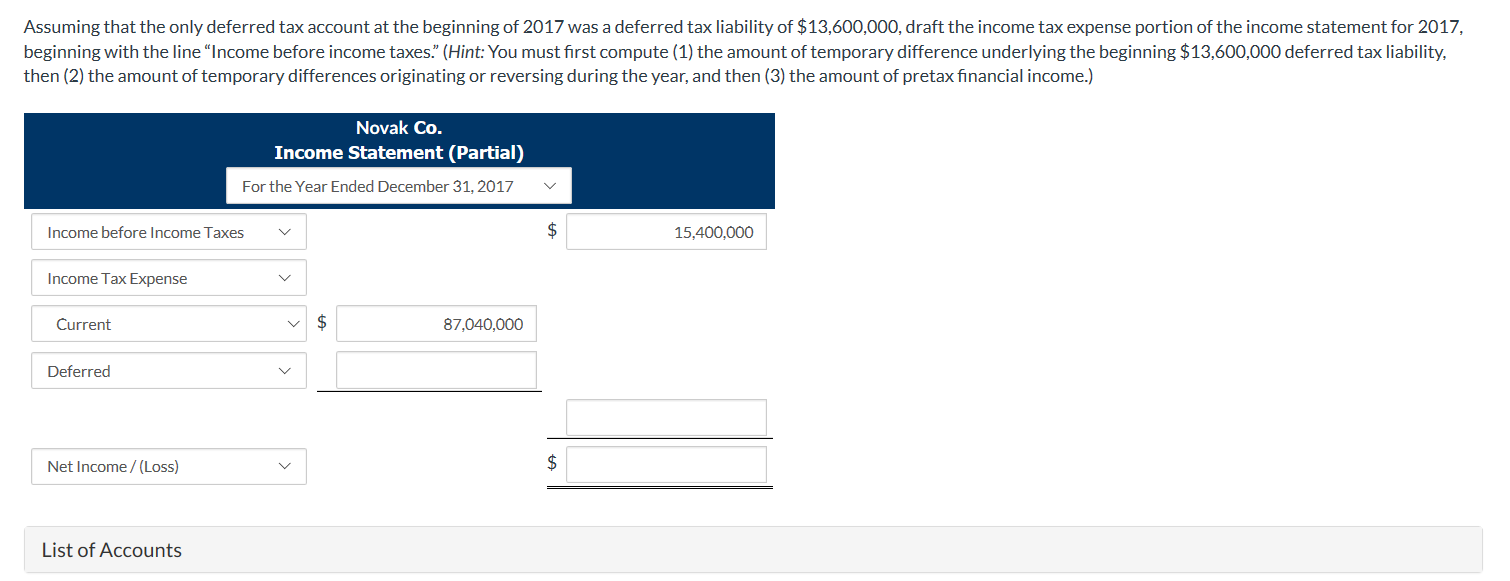
Task: Click the empty deferred tax amount field
Action: (436, 369)
